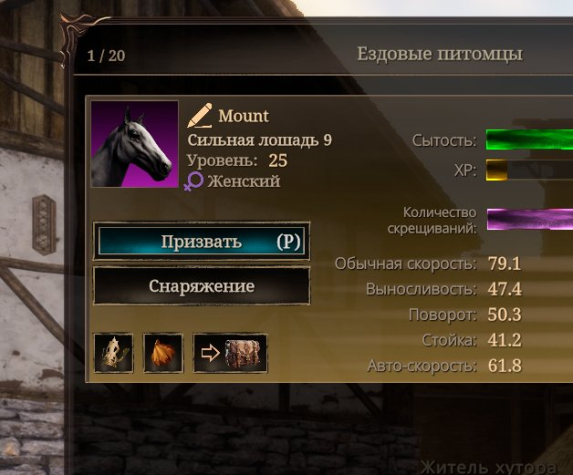Click the pencil rename icon beside Mount
The image size is (573, 475).
tap(200, 115)
